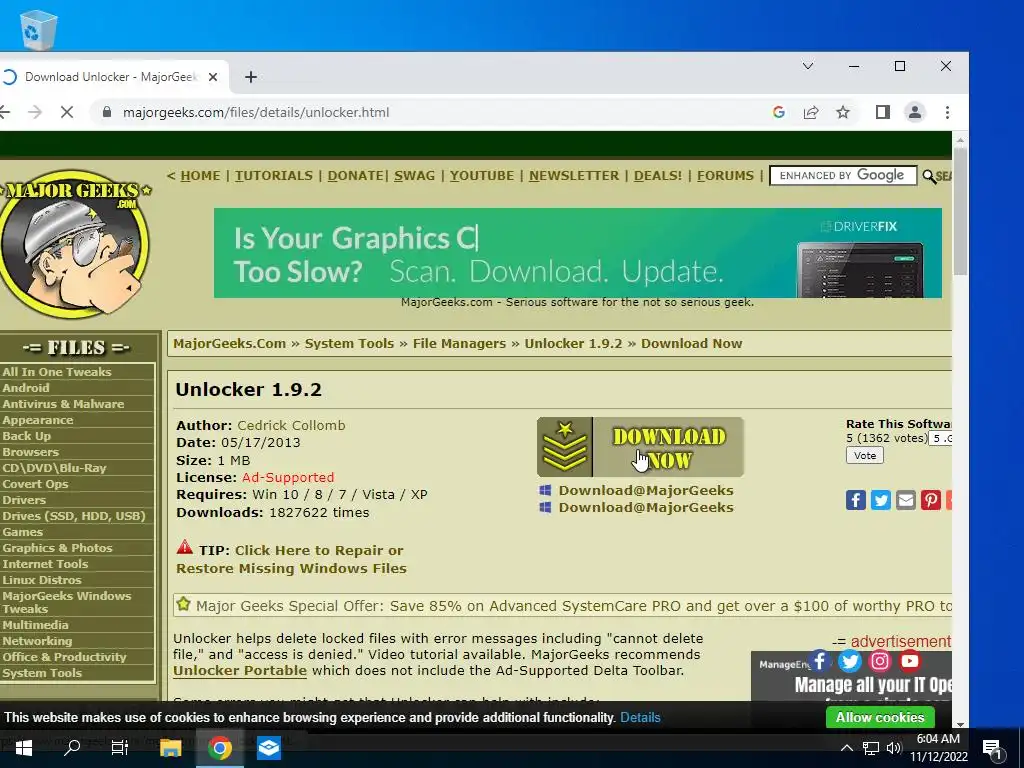The width and height of the screenshot is (1024, 768).
Task: Click the page vertical scrollbar
Action: [960, 212]
